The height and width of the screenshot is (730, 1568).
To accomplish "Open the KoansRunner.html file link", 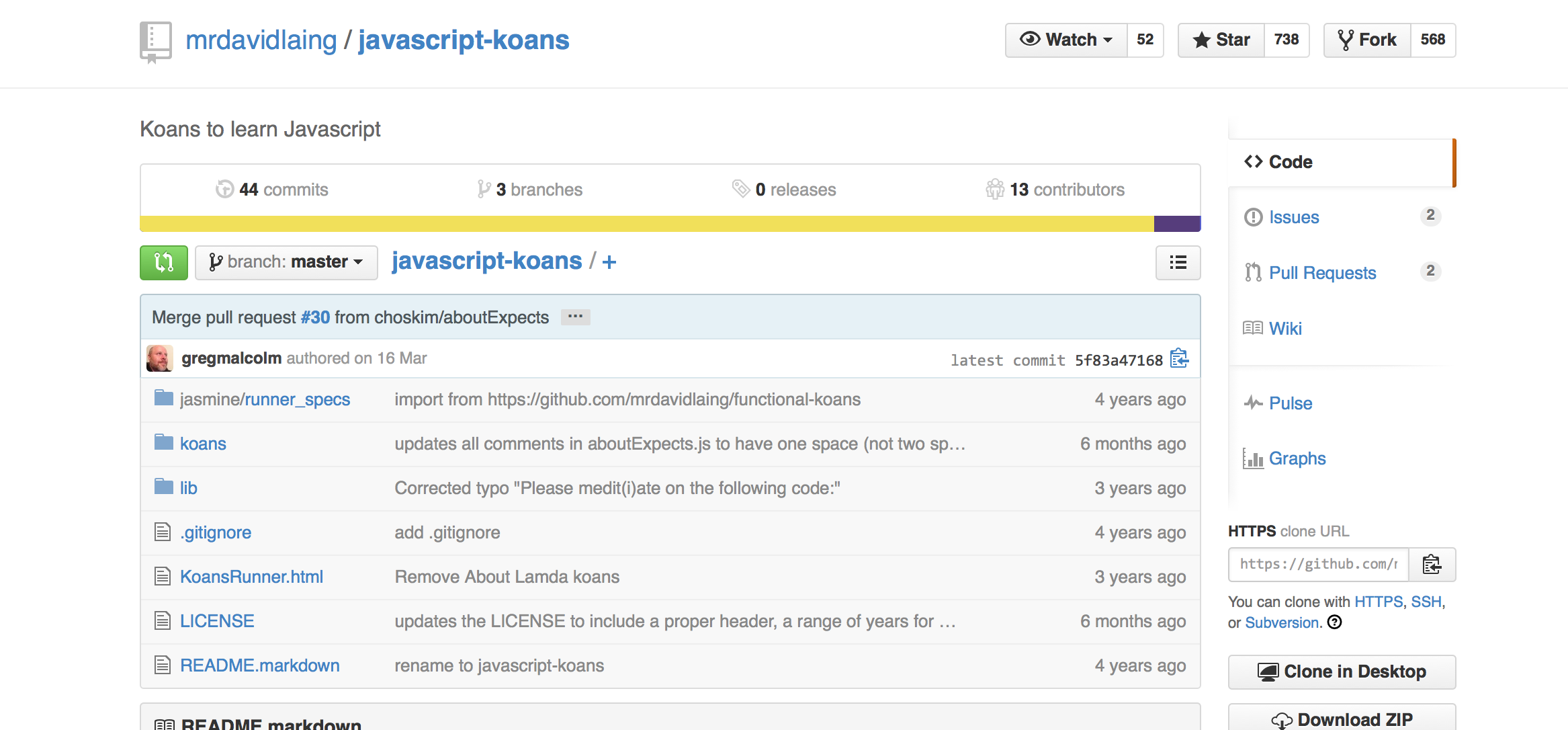I will (251, 577).
